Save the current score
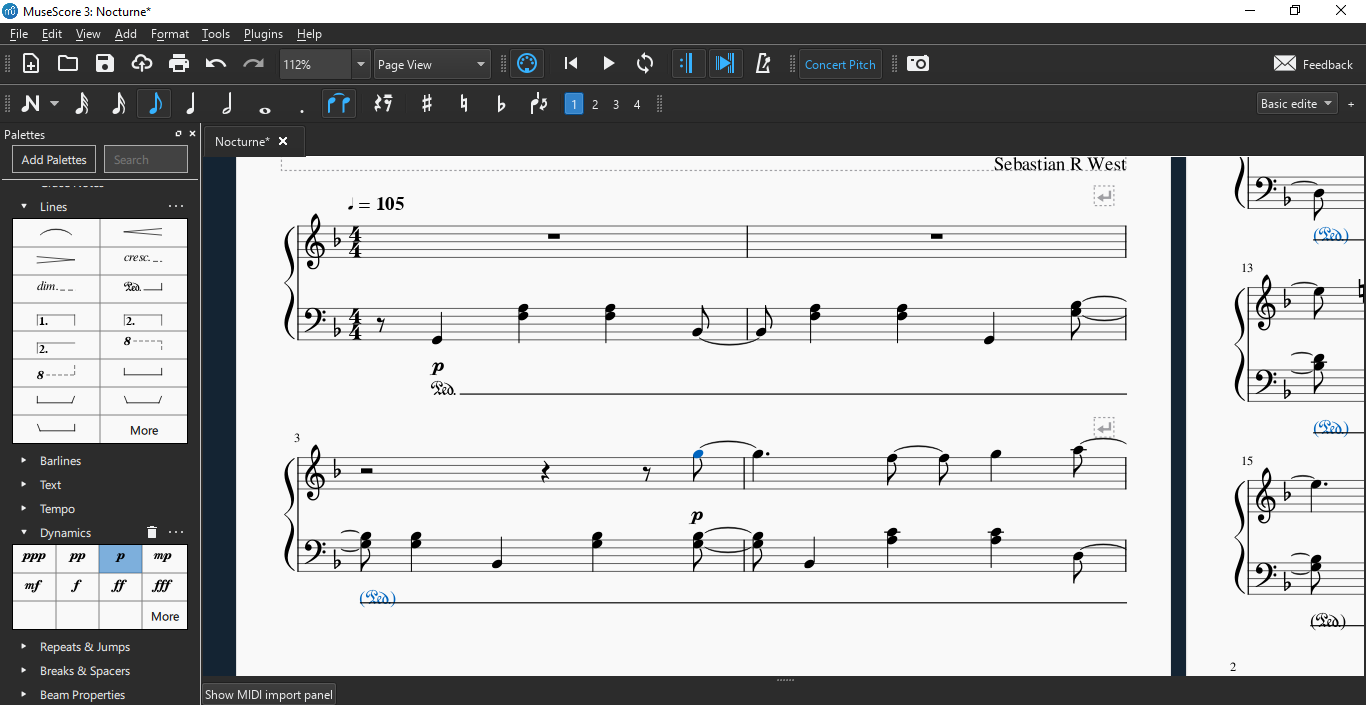Viewport: 1366px width, 705px height. coord(105,64)
